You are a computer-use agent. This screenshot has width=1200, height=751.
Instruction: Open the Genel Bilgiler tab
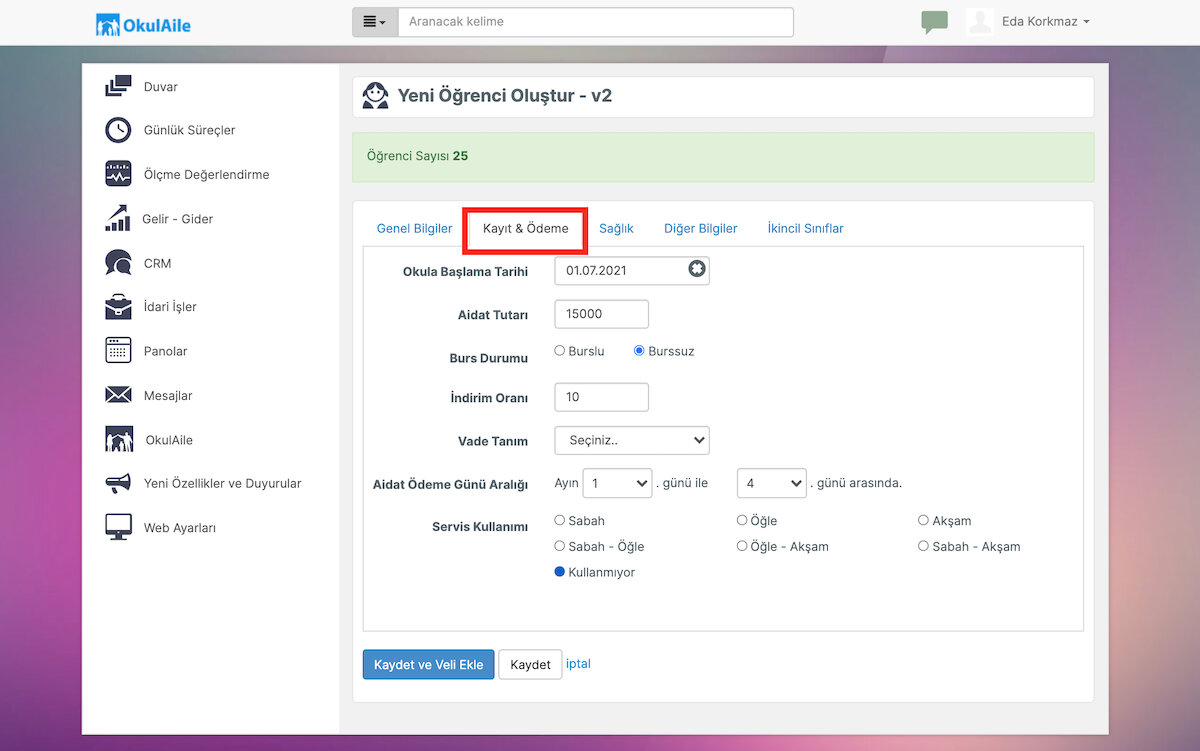(414, 228)
